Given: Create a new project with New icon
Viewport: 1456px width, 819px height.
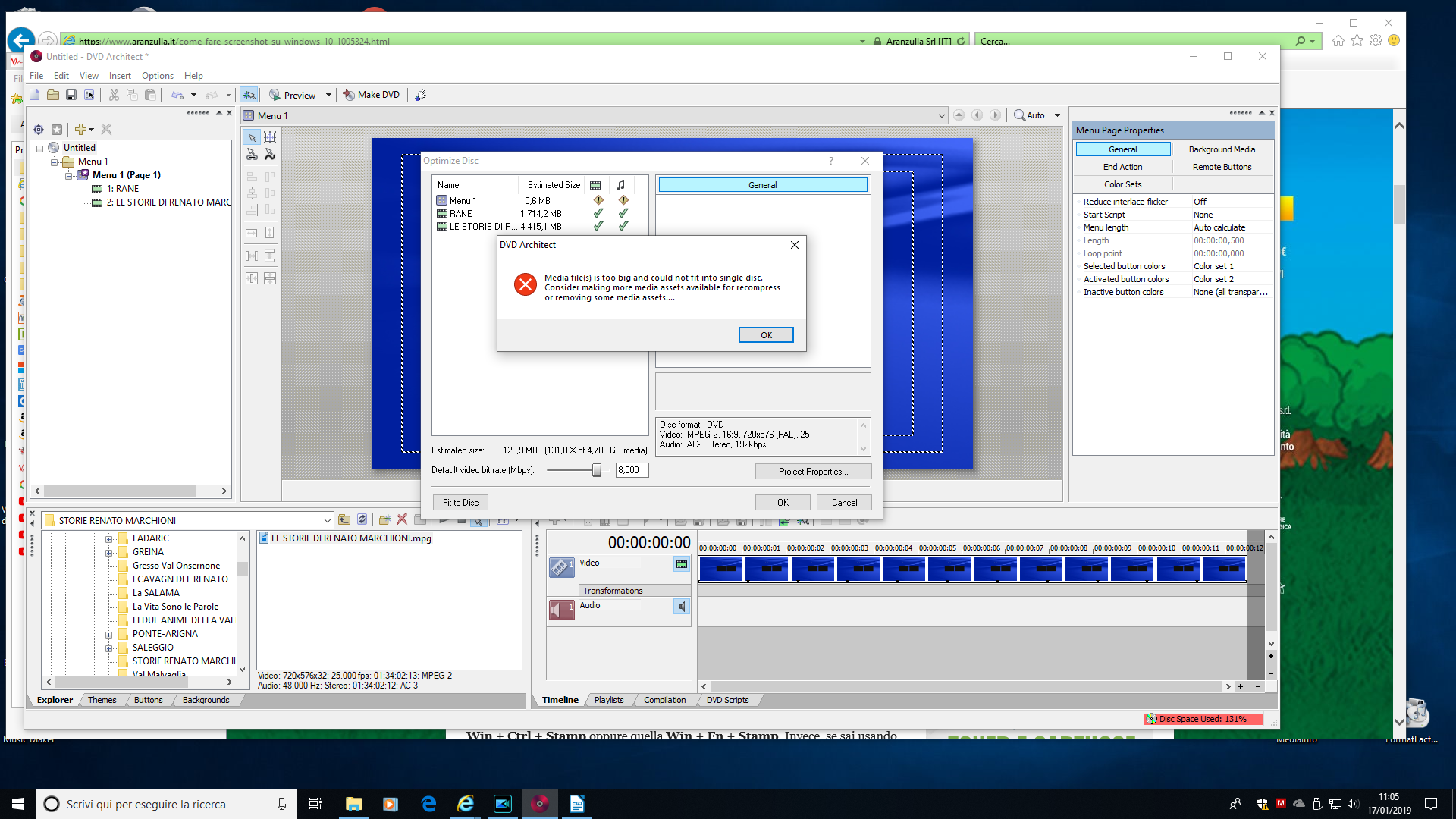Looking at the screenshot, I should [x=35, y=95].
